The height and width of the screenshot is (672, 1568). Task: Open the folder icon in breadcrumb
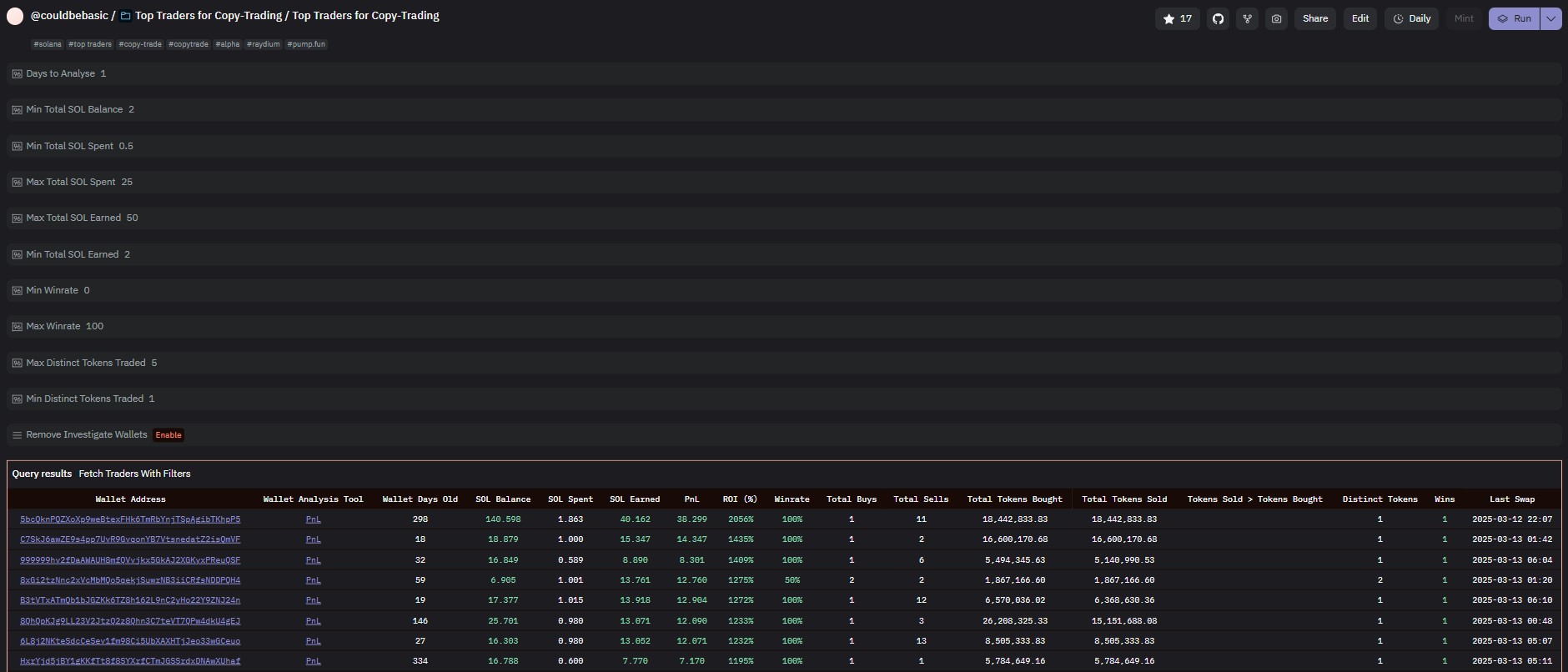(x=126, y=16)
